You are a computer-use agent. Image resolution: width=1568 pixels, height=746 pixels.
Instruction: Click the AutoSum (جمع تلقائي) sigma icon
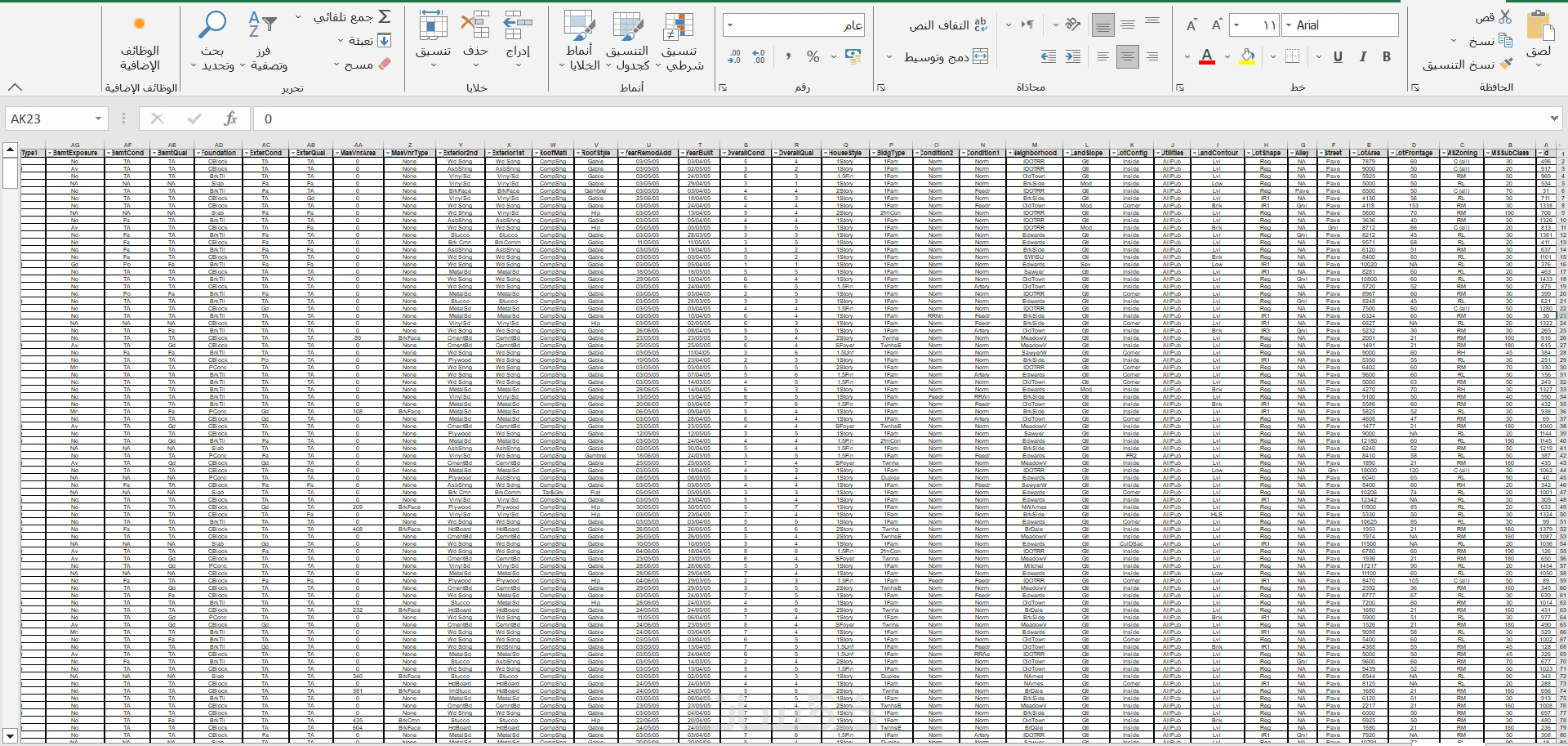385,16
